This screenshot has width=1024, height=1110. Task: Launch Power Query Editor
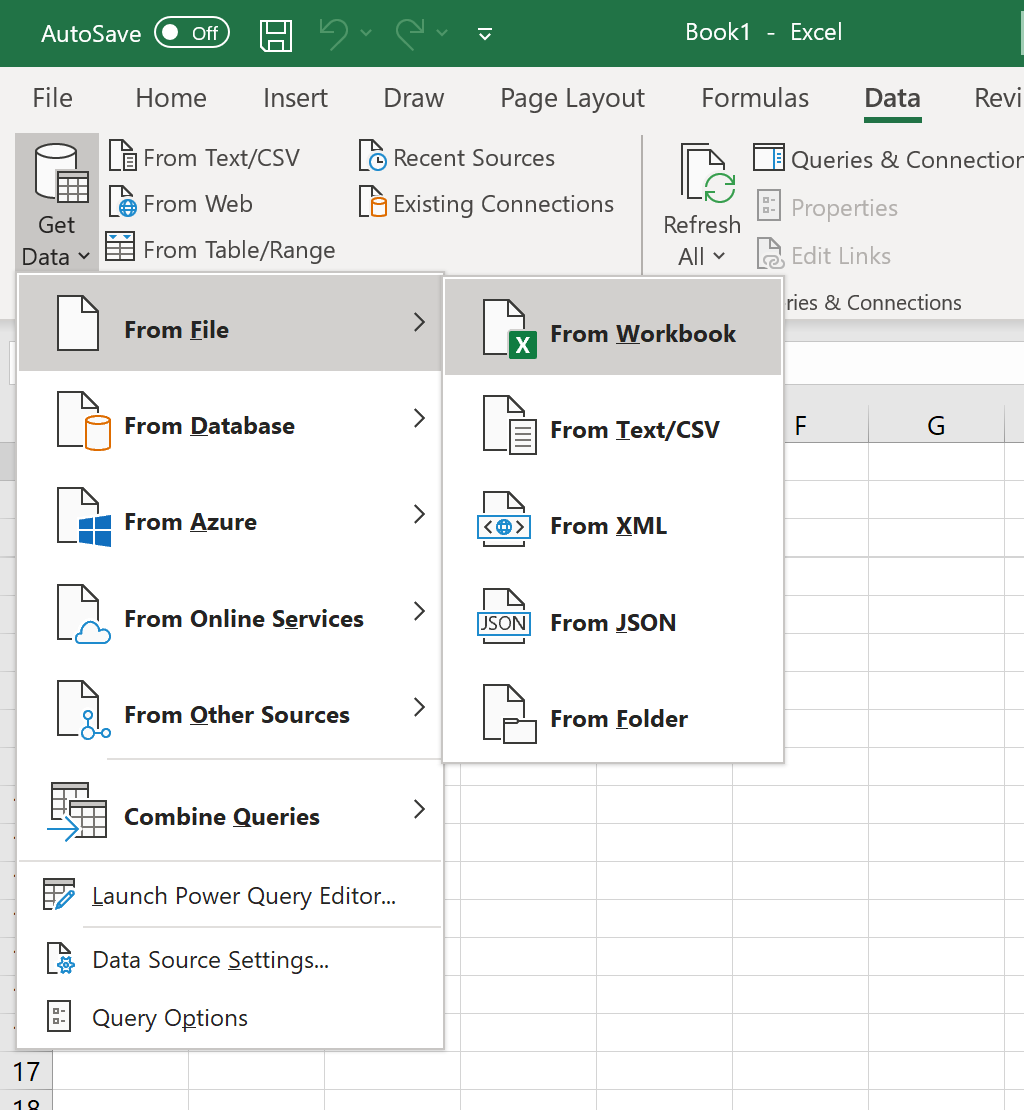[230, 896]
